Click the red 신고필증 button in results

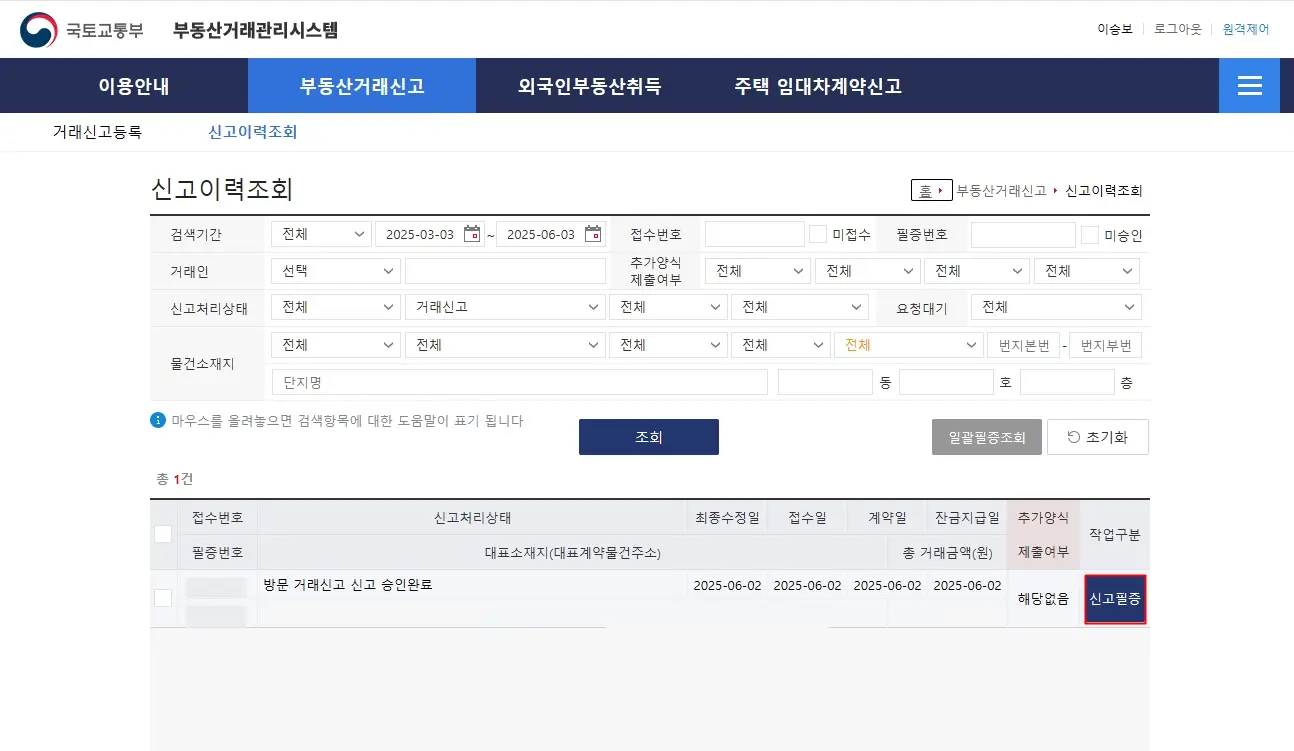pyautogui.click(x=1115, y=599)
